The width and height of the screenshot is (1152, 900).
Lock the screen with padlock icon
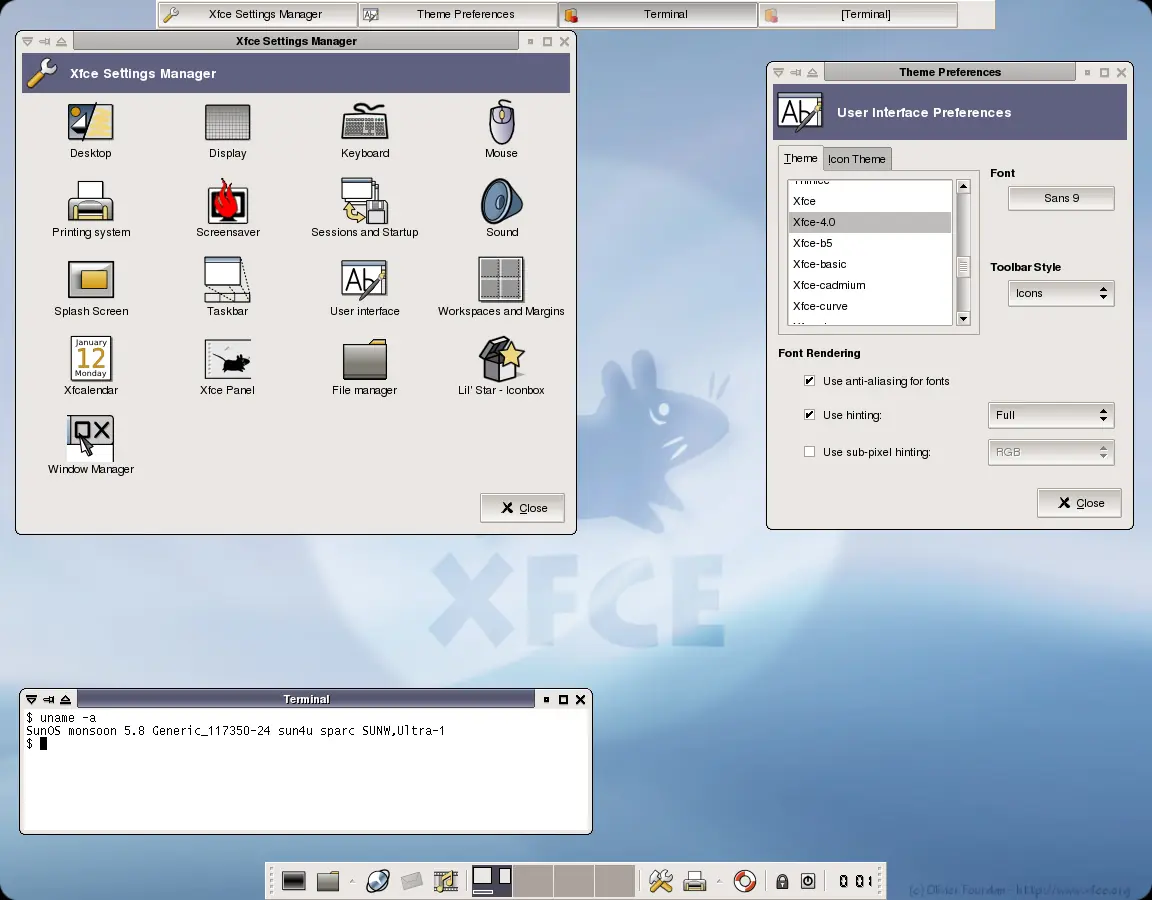(x=782, y=882)
